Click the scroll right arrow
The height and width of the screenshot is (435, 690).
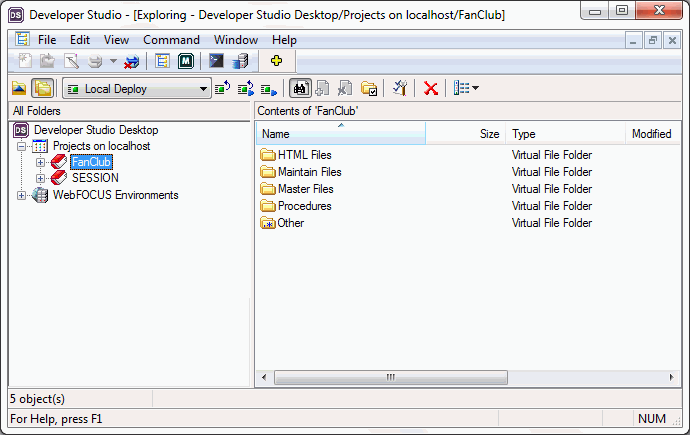pos(672,377)
